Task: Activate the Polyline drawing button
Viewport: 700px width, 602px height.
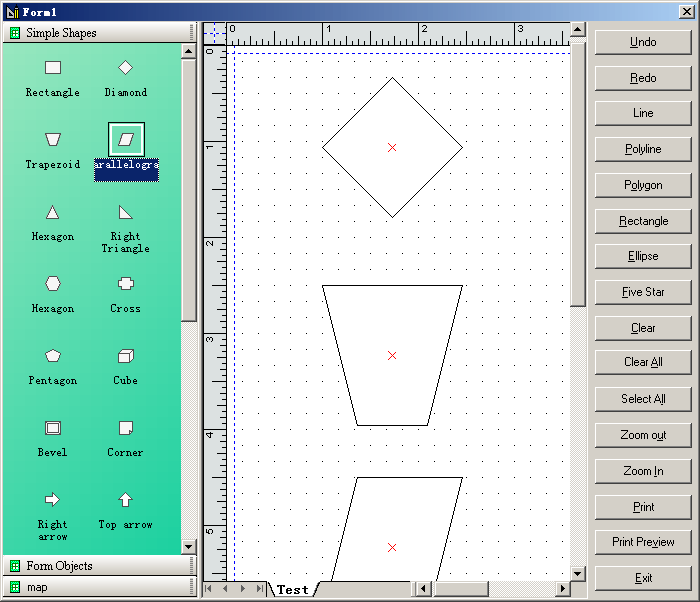Action: (643, 149)
